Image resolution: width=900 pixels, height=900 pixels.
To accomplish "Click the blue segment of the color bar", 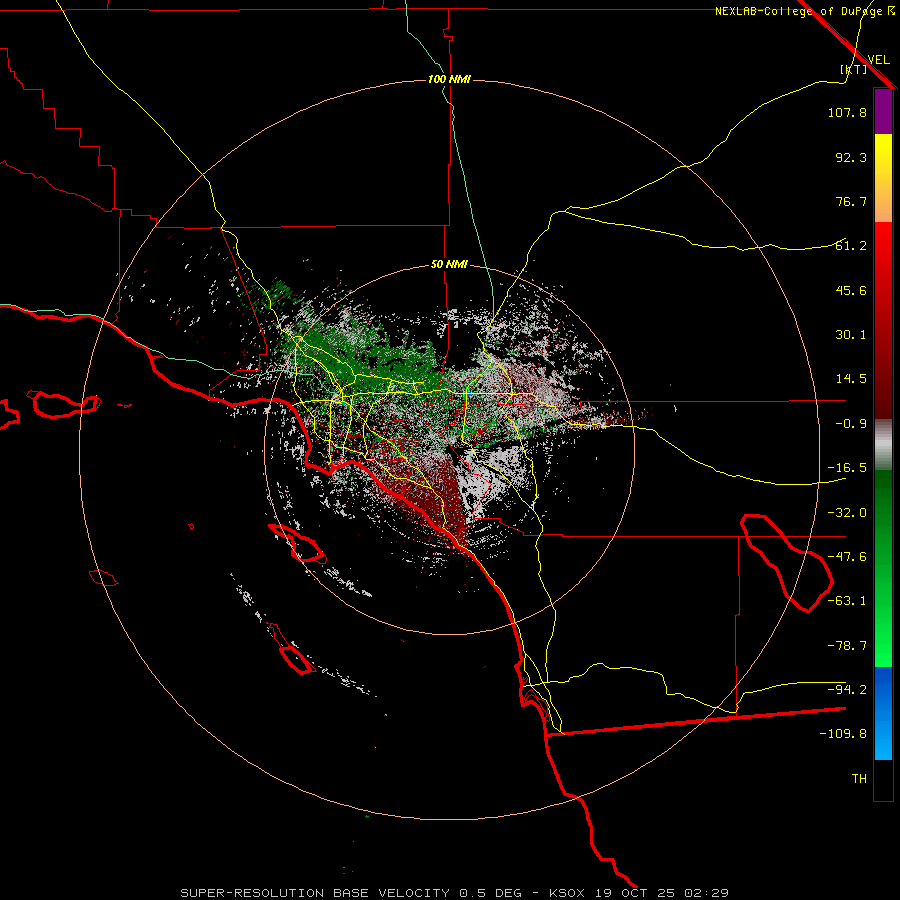I will point(883,713).
